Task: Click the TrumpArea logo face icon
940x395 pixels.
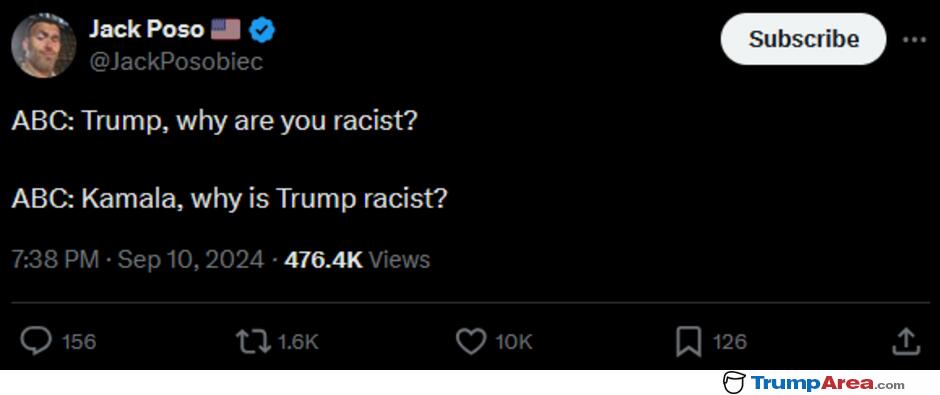Action: (x=734, y=382)
